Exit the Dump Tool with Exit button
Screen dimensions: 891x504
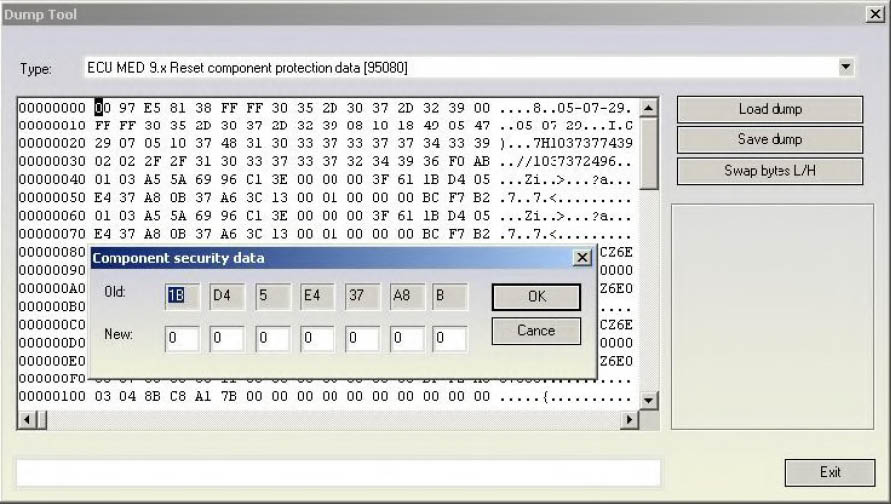830,472
